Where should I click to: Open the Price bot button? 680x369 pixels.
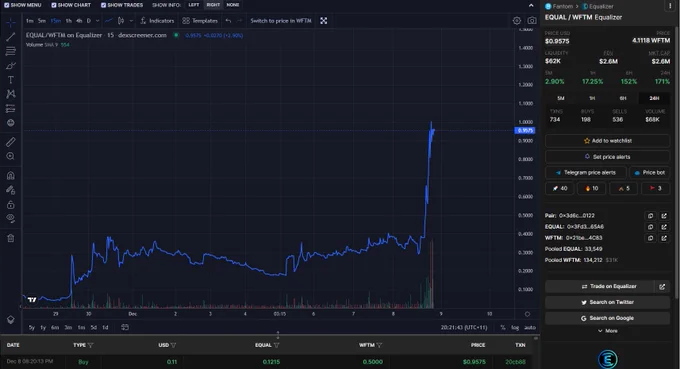(650, 173)
